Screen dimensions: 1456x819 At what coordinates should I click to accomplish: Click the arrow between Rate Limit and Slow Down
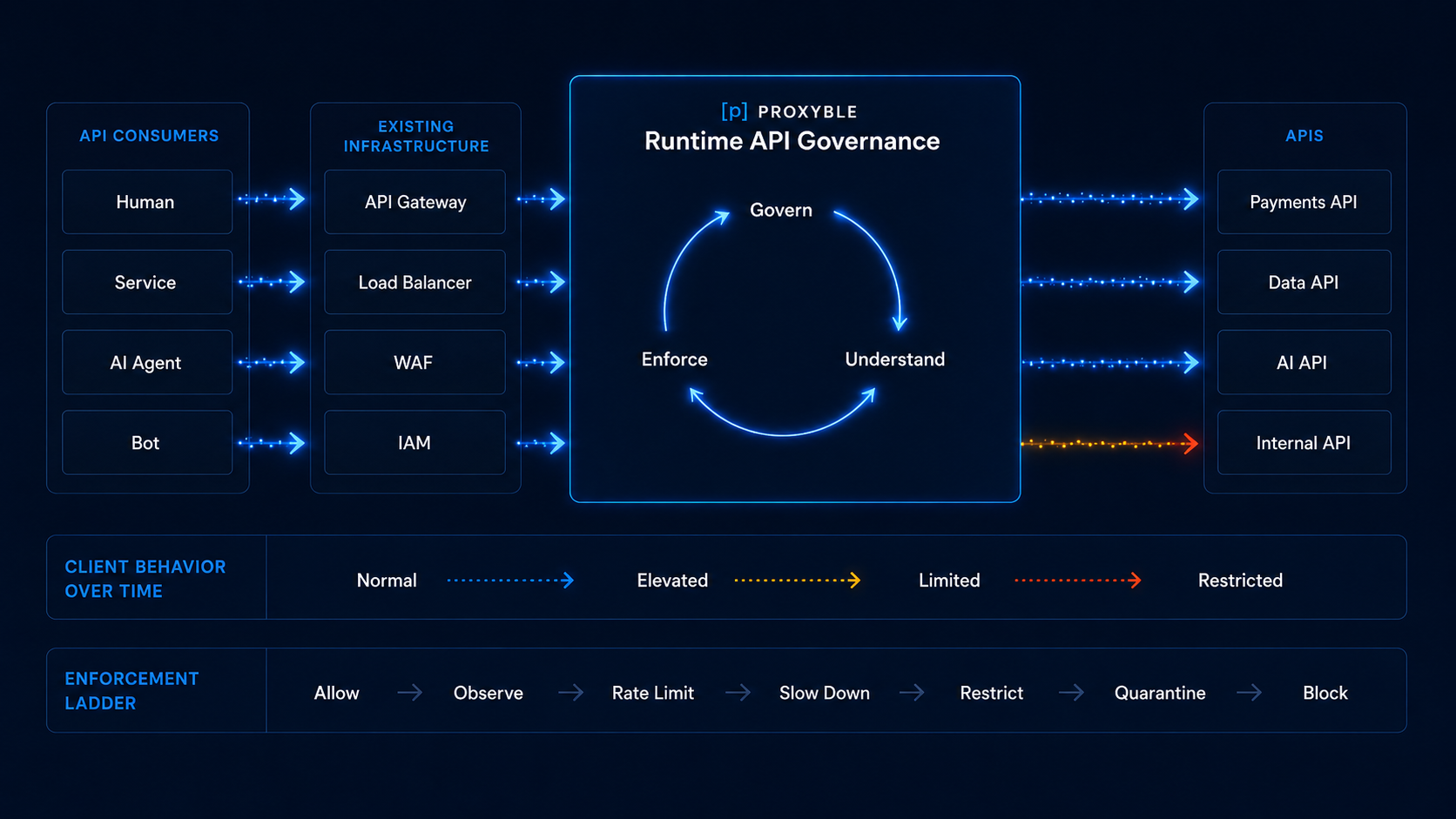[738, 692]
